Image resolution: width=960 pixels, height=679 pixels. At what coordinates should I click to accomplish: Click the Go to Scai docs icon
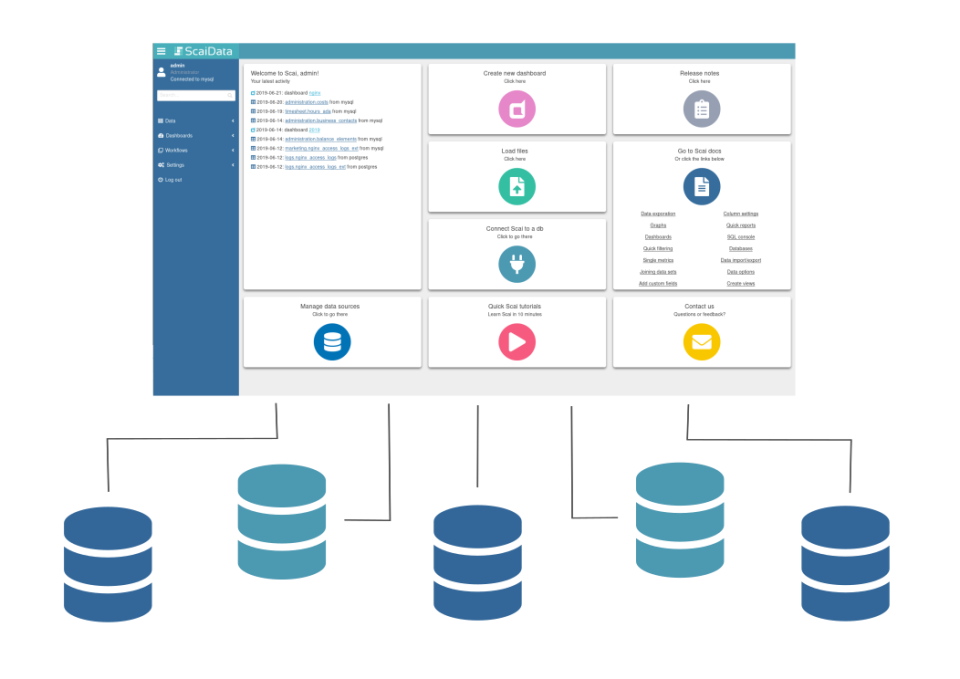[x=701, y=185]
